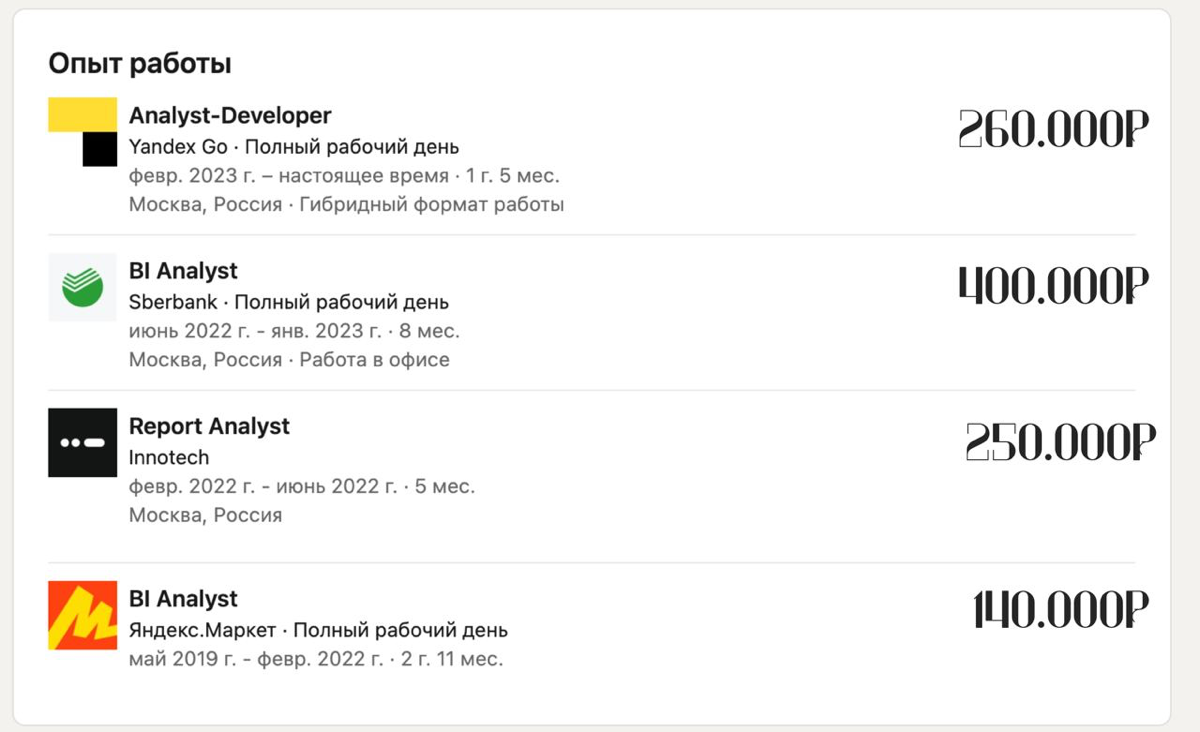This screenshot has width=1200, height=732.
Task: Click the 400.000₽ salary label
Action: point(1053,286)
